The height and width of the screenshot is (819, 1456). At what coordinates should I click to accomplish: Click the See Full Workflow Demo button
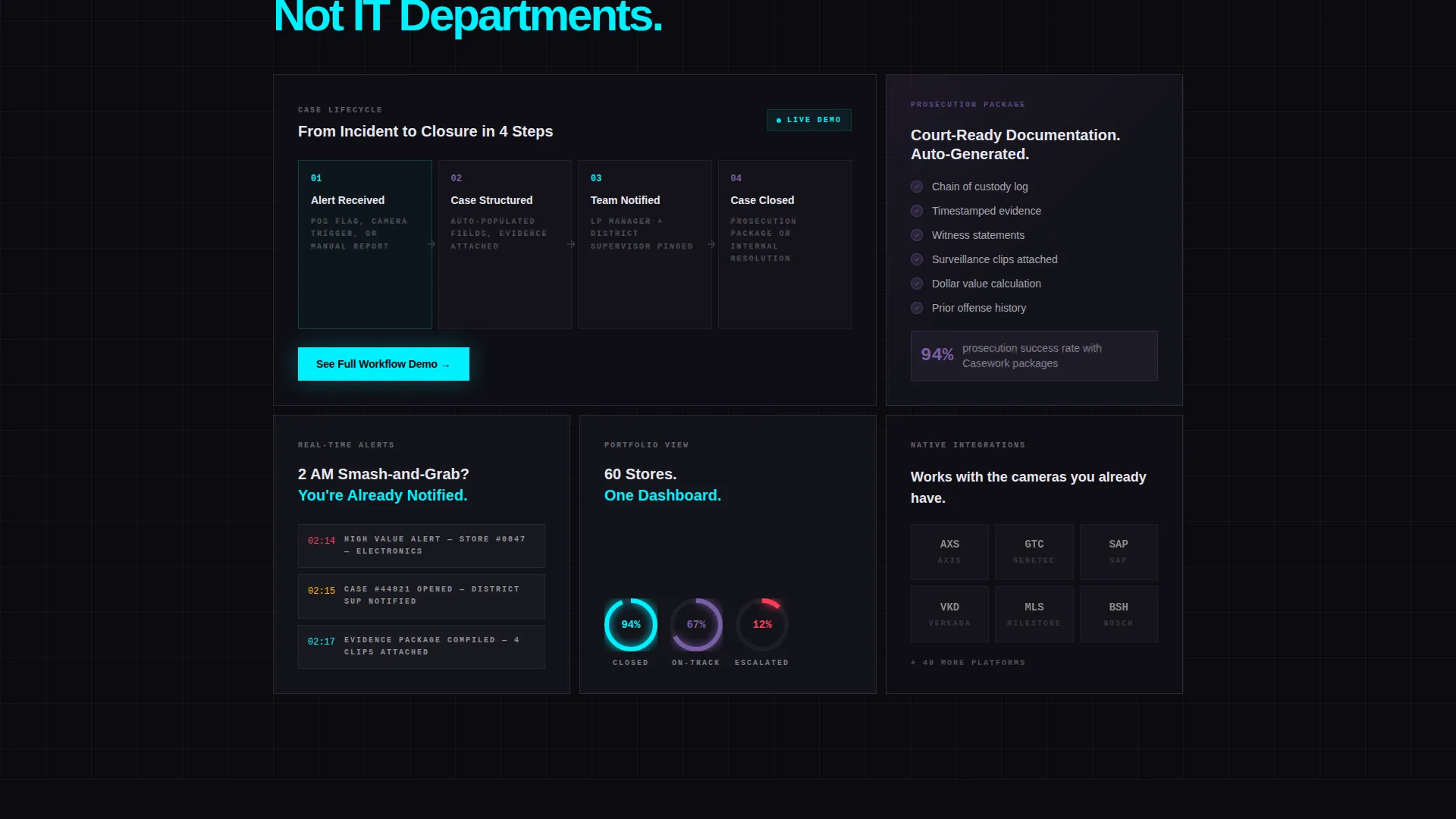click(x=383, y=364)
